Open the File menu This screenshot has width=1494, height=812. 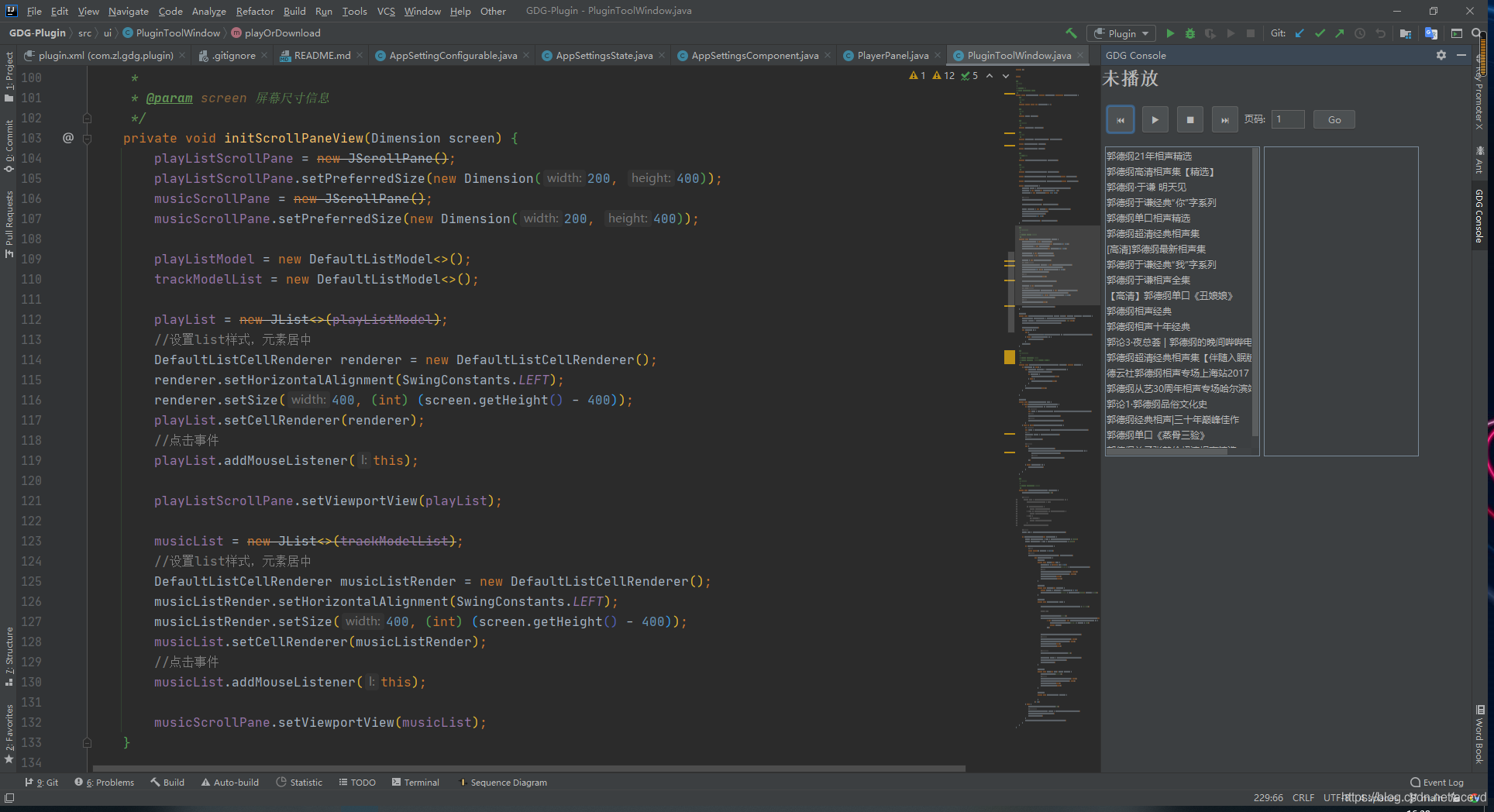(x=34, y=11)
